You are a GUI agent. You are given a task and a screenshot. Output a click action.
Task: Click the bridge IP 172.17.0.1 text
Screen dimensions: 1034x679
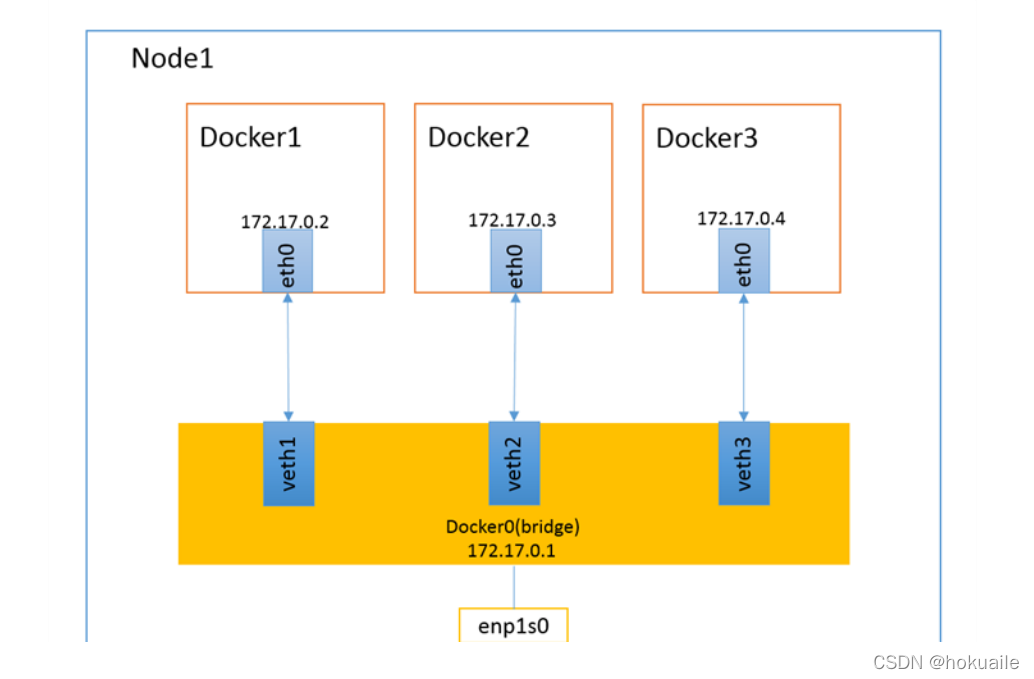click(x=513, y=550)
